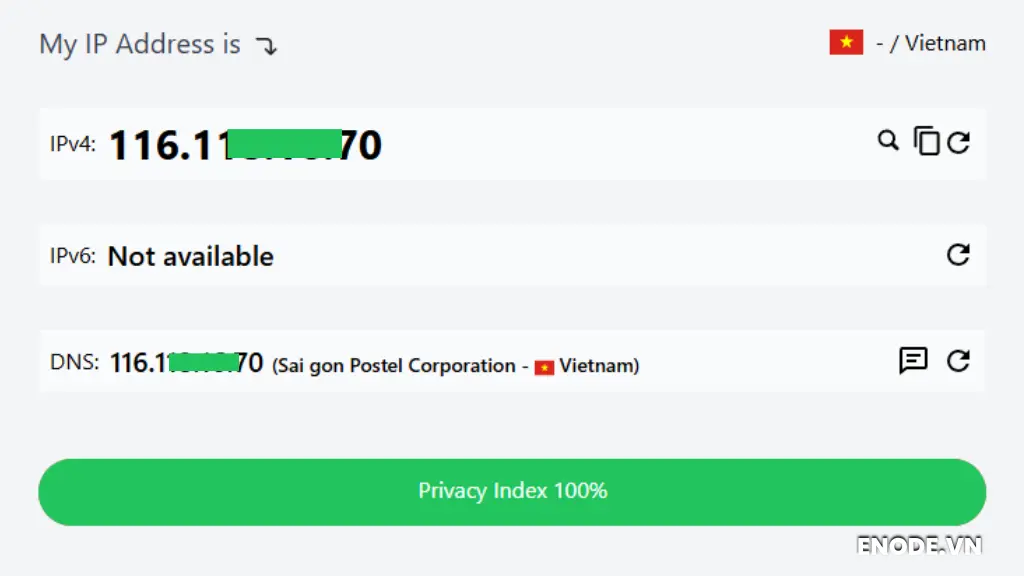Refresh the IPv4 address
This screenshot has height=576, width=1024.
point(959,142)
